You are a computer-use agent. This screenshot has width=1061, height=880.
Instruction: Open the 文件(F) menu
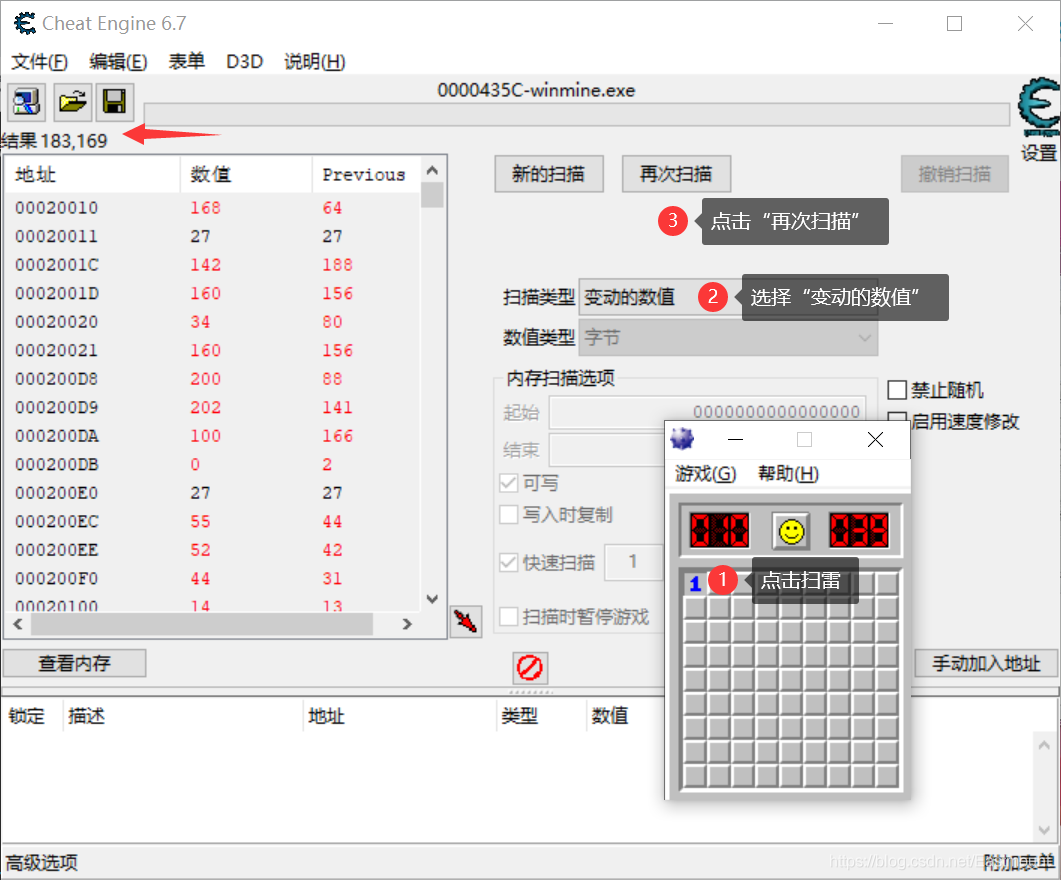click(39, 62)
